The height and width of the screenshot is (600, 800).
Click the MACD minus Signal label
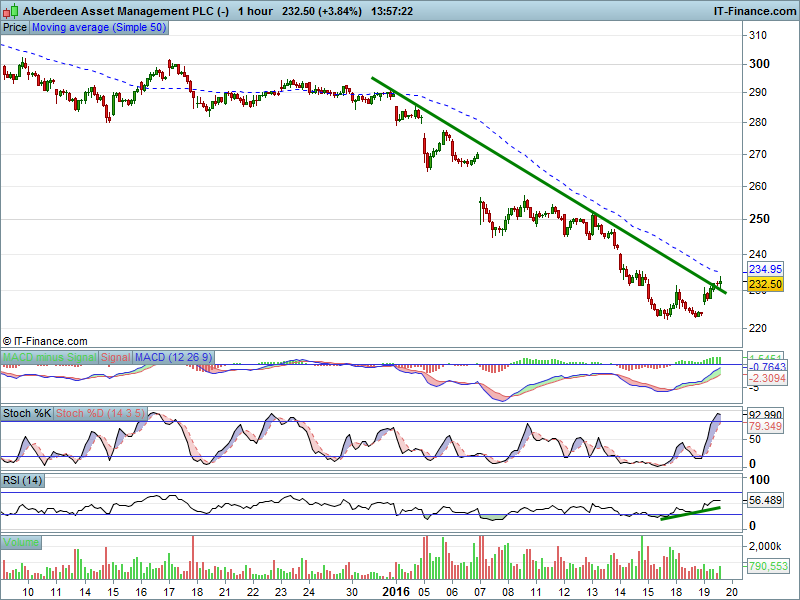click(49, 357)
